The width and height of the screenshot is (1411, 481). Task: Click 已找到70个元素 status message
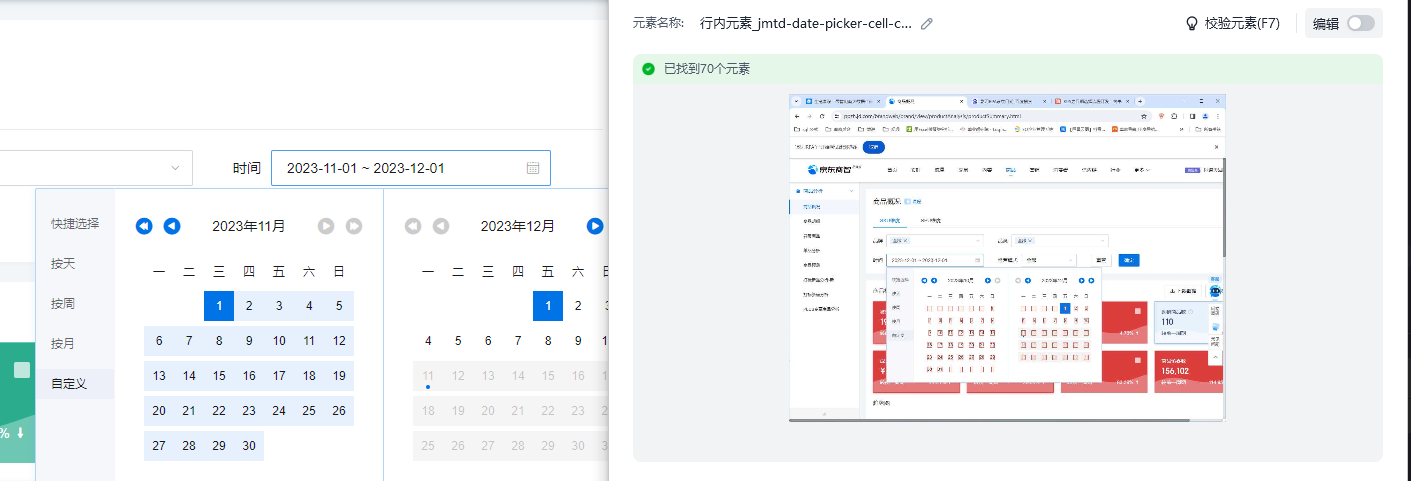[x=707, y=69]
